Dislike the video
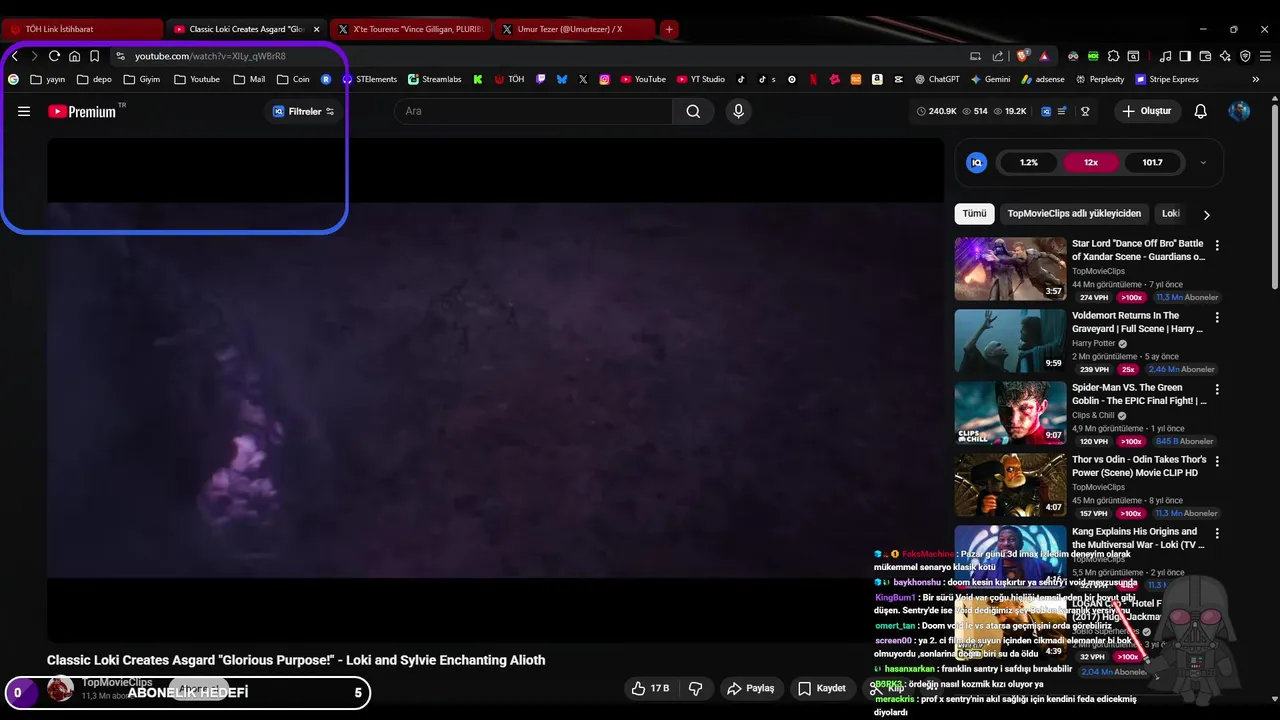1280x720 pixels. tap(696, 688)
